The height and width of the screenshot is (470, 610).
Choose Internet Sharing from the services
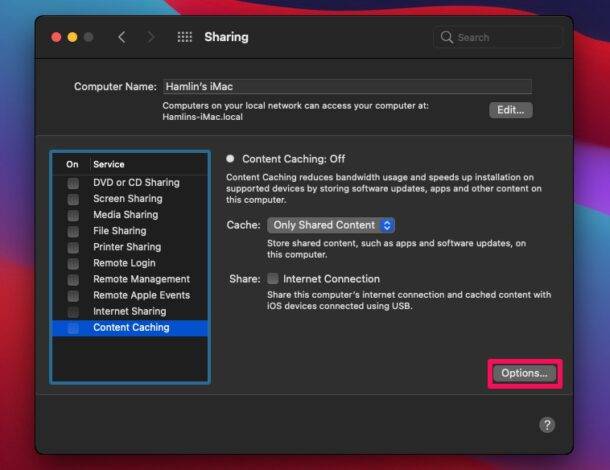click(129, 312)
